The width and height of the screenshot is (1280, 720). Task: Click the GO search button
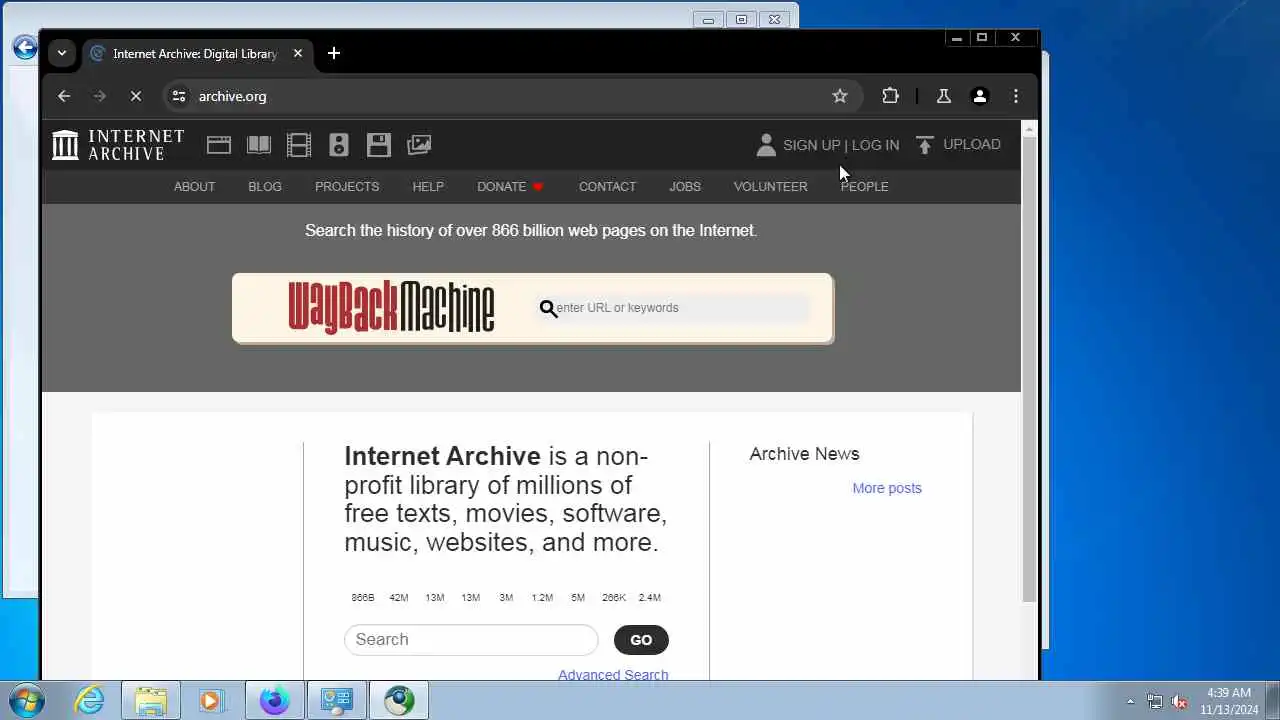coord(641,640)
